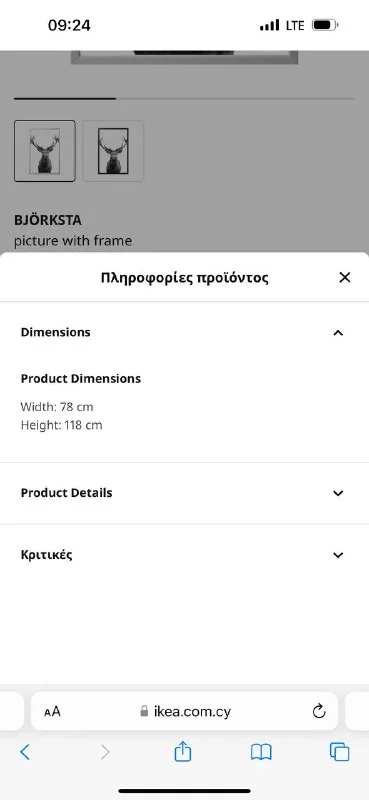Select the black-framed deer thumbnail
Image resolution: width=369 pixels, height=800 pixels.
[113, 151]
